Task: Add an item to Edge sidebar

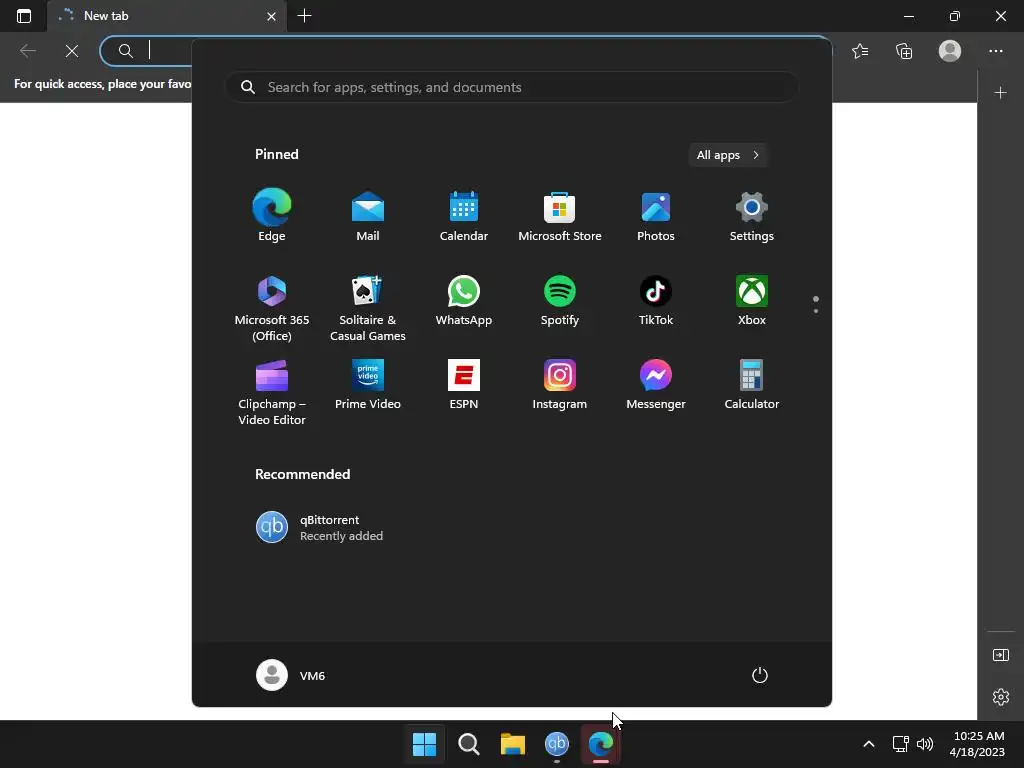Action: (1000, 93)
